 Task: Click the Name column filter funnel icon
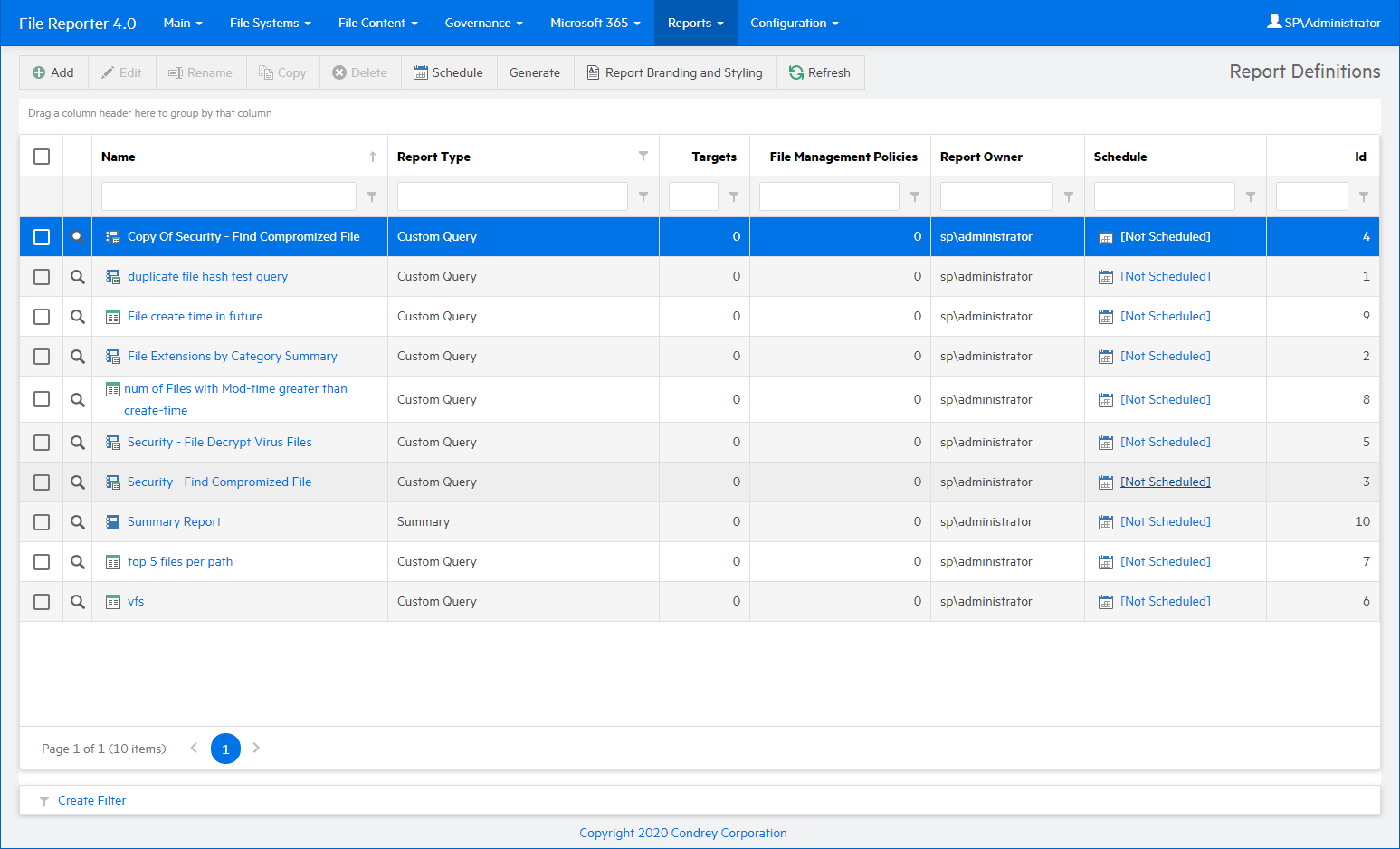(x=371, y=196)
